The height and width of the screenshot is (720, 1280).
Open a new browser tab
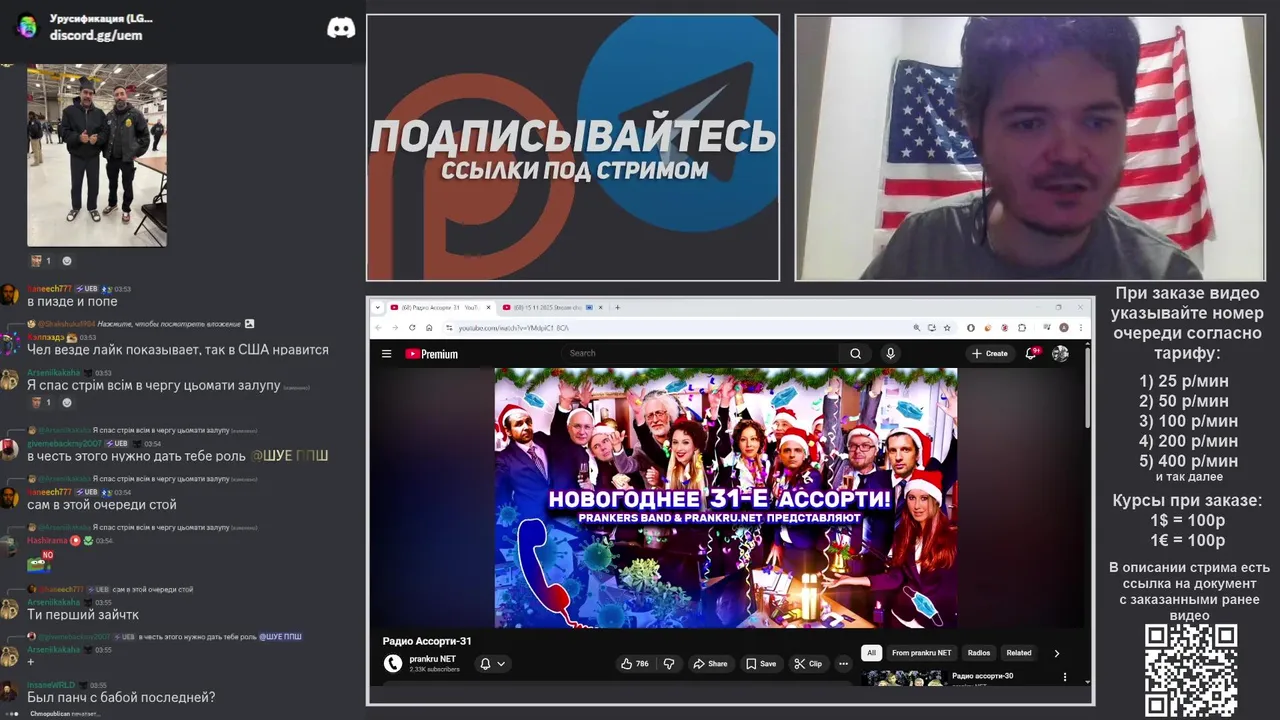click(618, 308)
